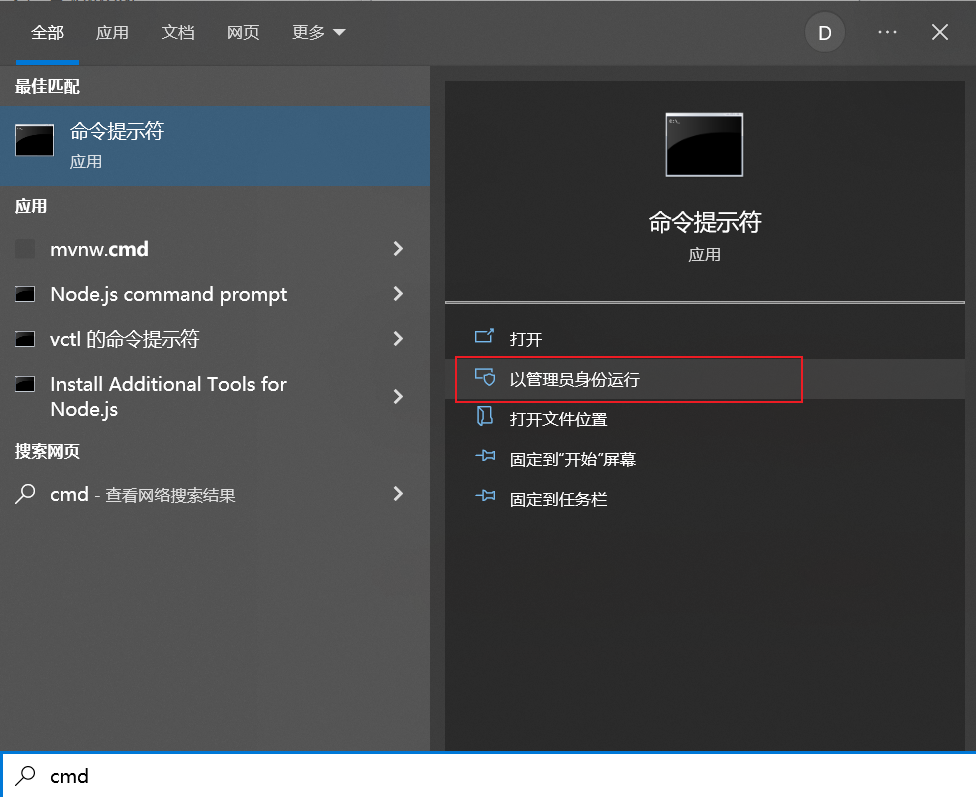Expand the cmd web search result
Screen dimensions: 976x797
point(398,494)
